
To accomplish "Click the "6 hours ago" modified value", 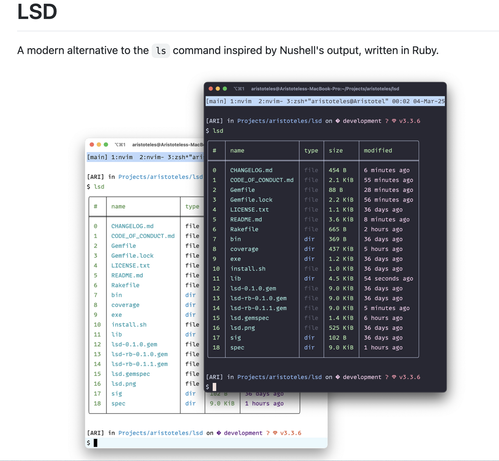I will coord(383,318).
